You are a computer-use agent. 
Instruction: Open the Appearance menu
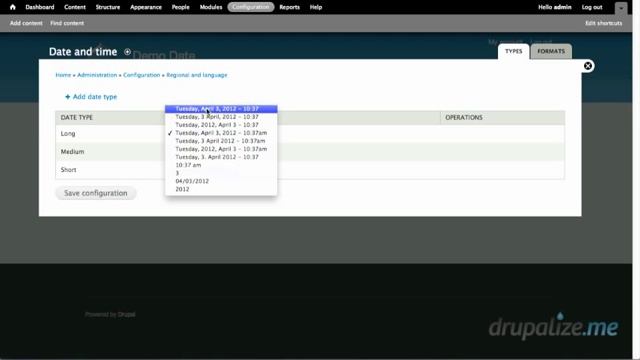(146, 7)
